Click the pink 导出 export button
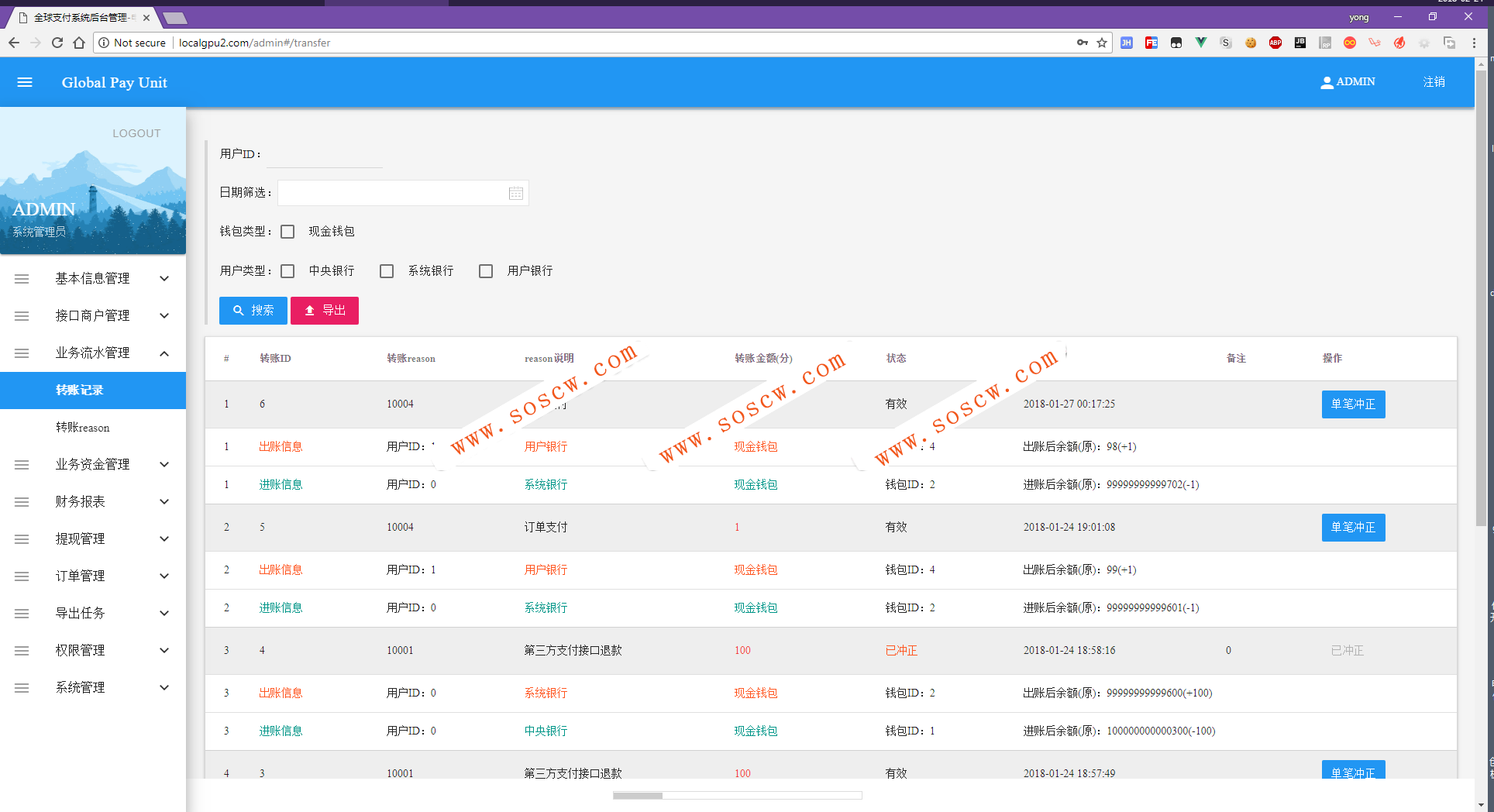Screen dimensions: 1494x812 [325, 311]
